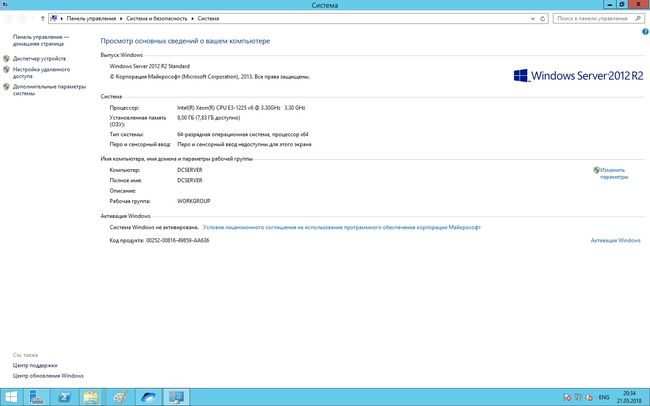650x406 pixels.
Task: Click the up-arrow navigation button
Action: click(43, 18)
